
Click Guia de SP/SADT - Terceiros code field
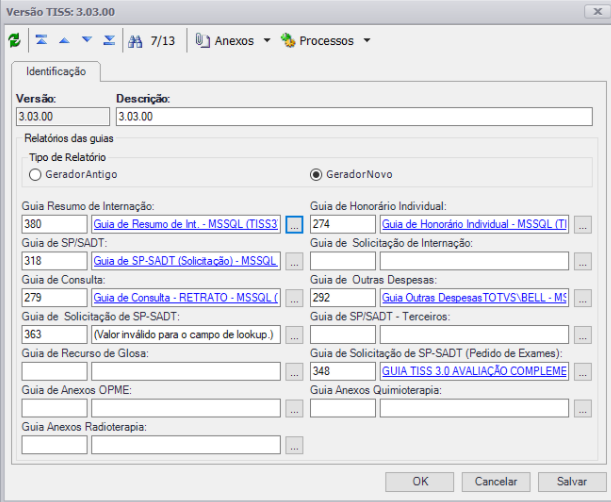click(343, 334)
